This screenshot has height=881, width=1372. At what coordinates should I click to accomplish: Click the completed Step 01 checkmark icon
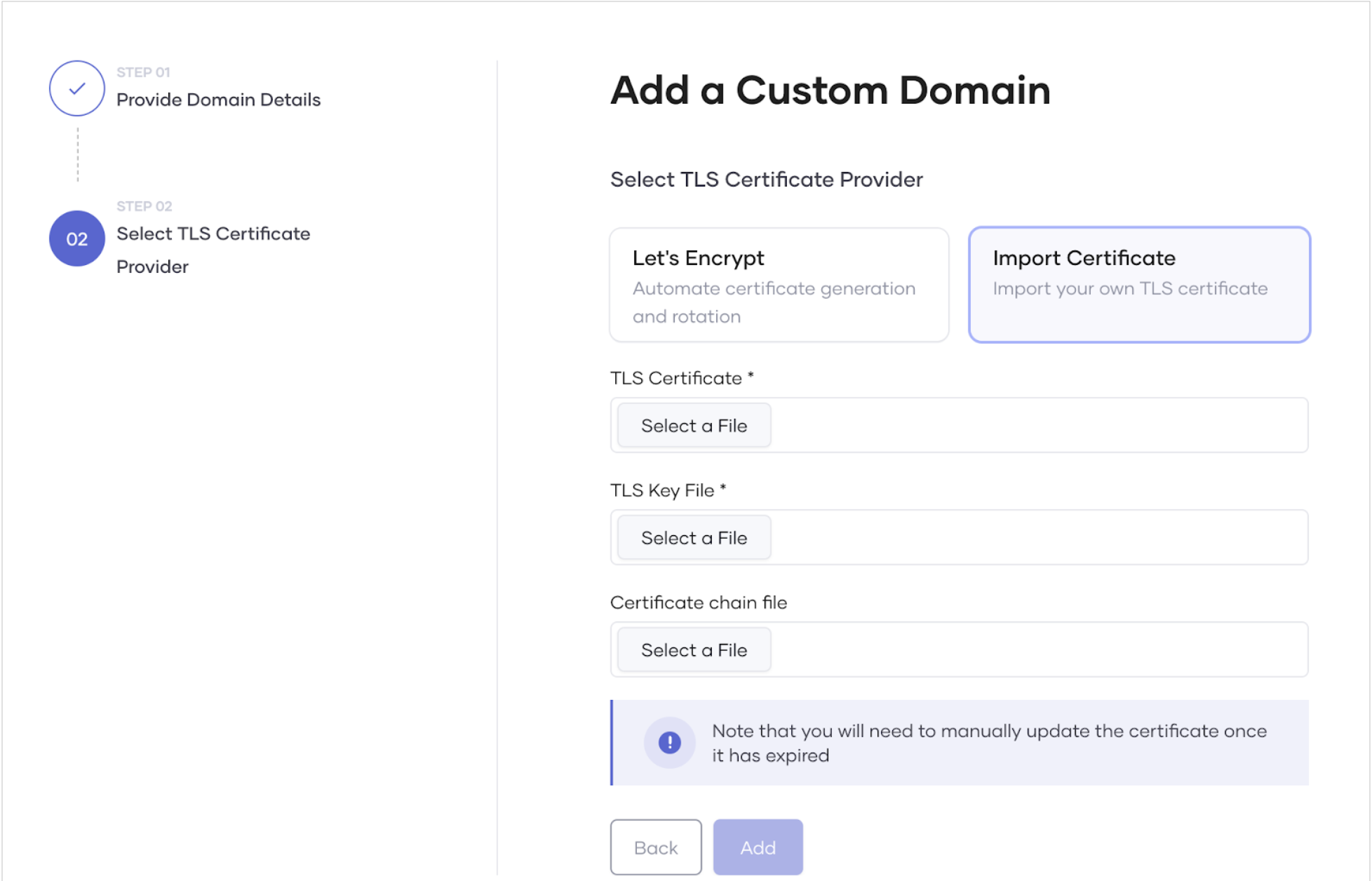[76, 88]
